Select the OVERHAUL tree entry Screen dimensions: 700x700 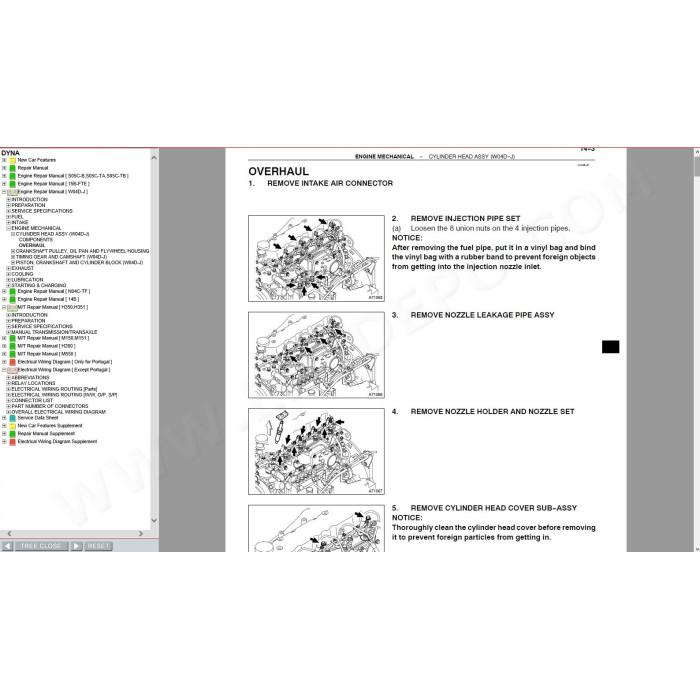(32, 246)
